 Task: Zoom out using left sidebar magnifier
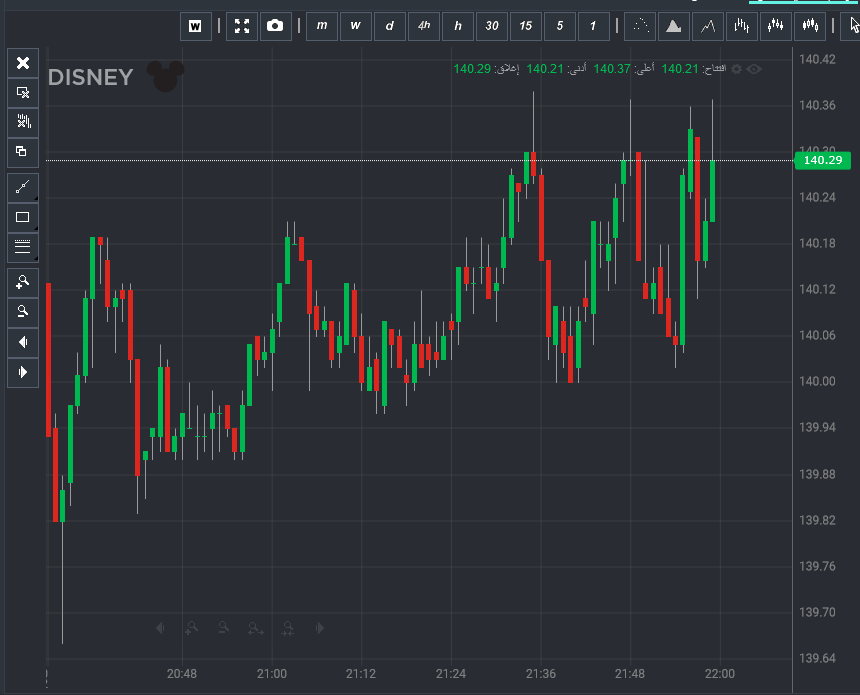pyautogui.click(x=23, y=312)
